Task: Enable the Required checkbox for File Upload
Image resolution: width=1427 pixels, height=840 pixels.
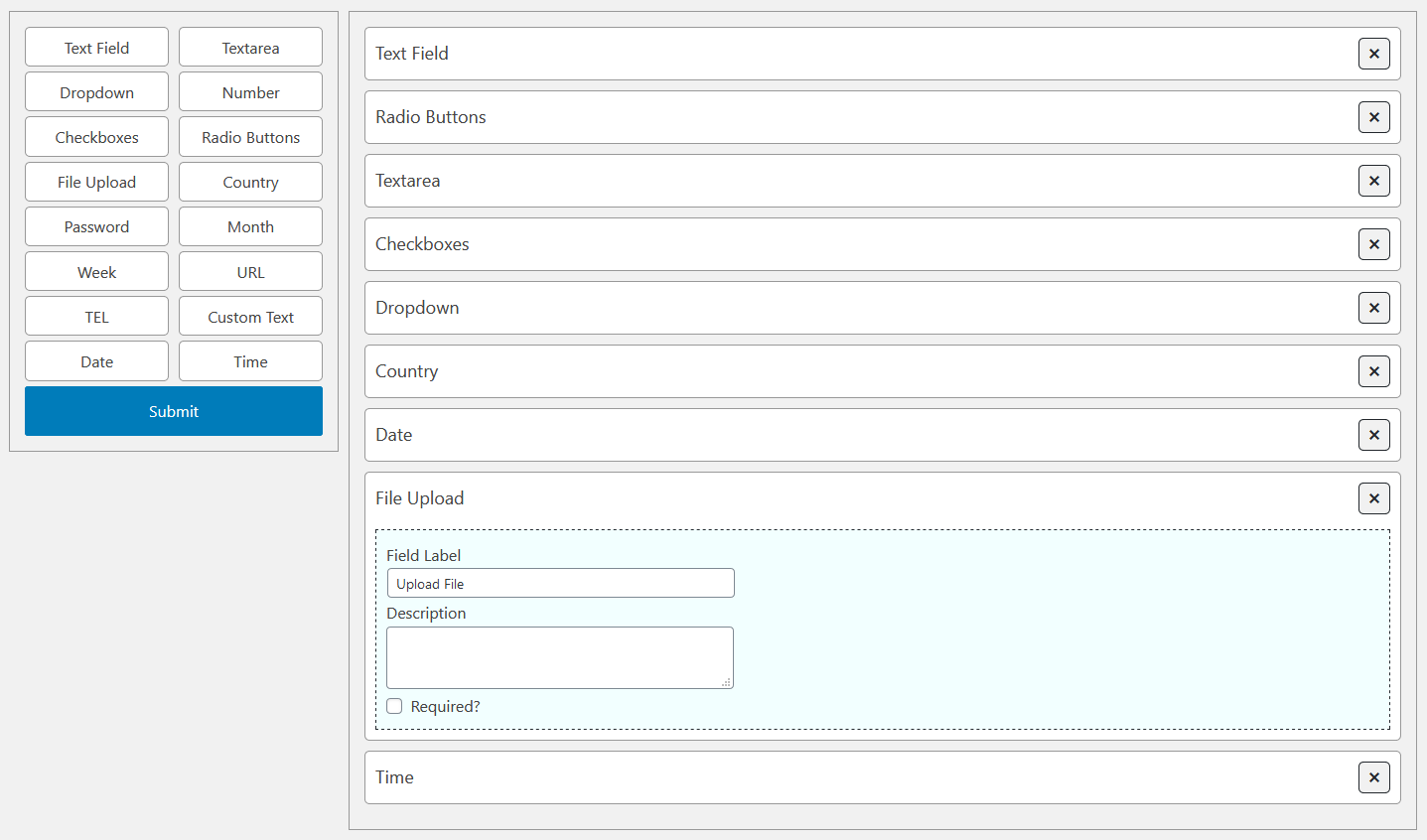Action: [394, 706]
